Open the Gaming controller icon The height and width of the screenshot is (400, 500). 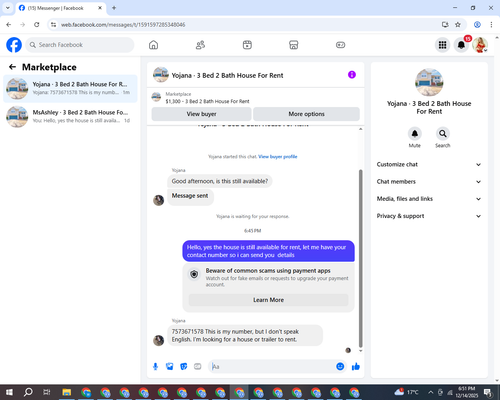(x=340, y=45)
